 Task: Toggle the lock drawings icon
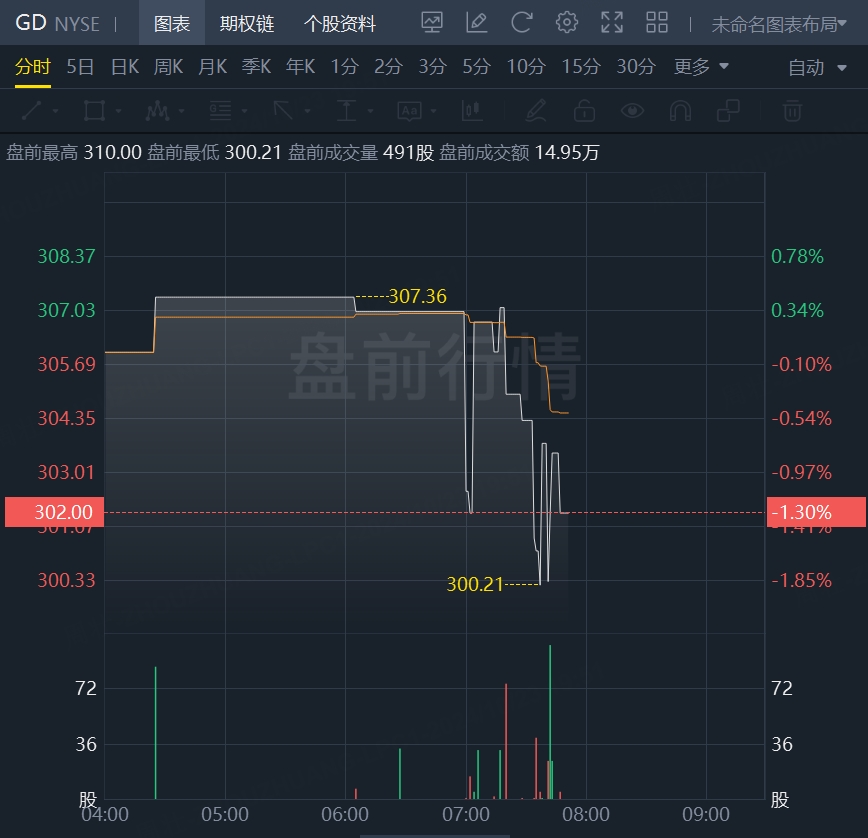point(584,110)
